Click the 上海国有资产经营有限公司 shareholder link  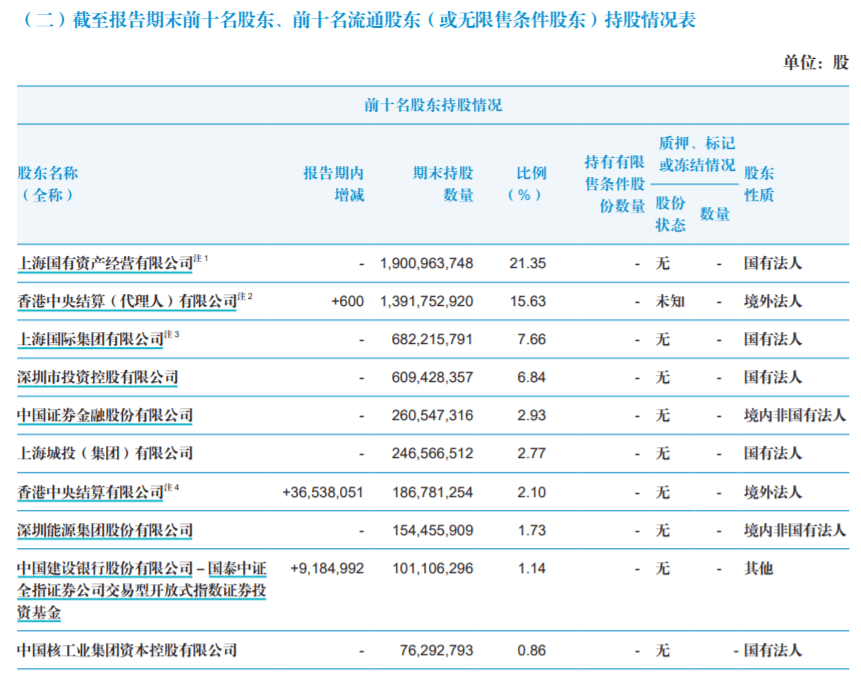tap(105, 264)
